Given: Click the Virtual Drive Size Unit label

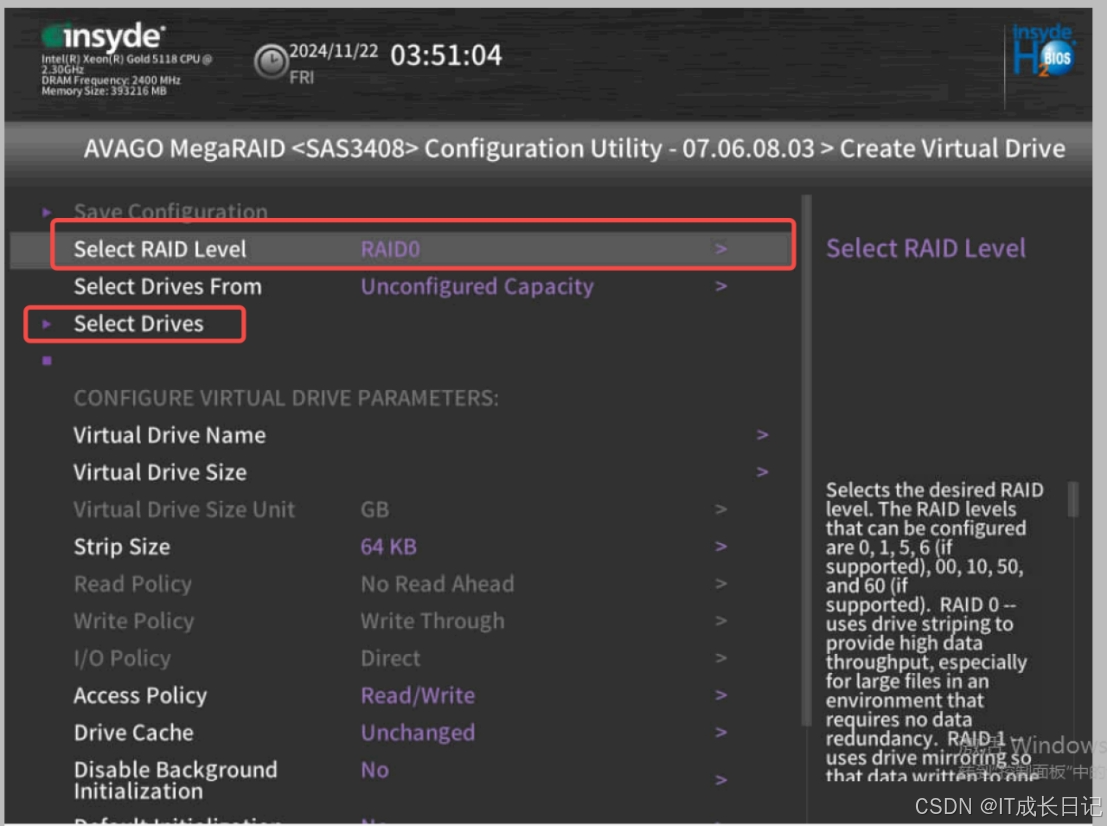Looking at the screenshot, I should 184,510.
